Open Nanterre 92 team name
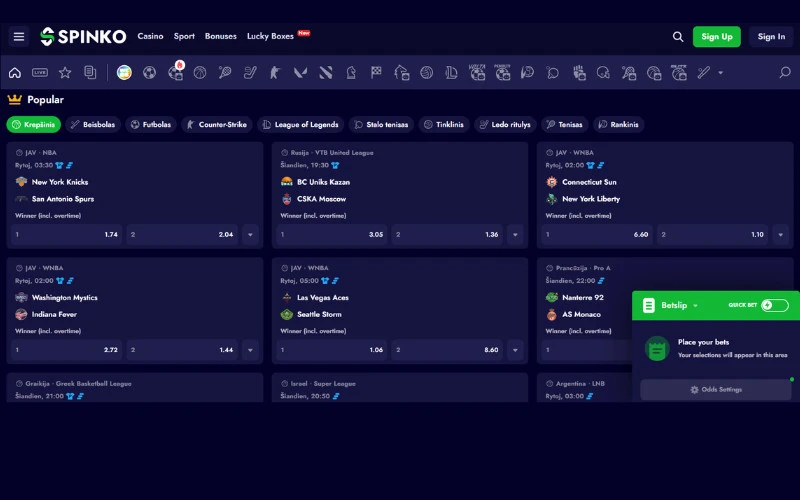800x500 pixels. pyautogui.click(x=583, y=297)
